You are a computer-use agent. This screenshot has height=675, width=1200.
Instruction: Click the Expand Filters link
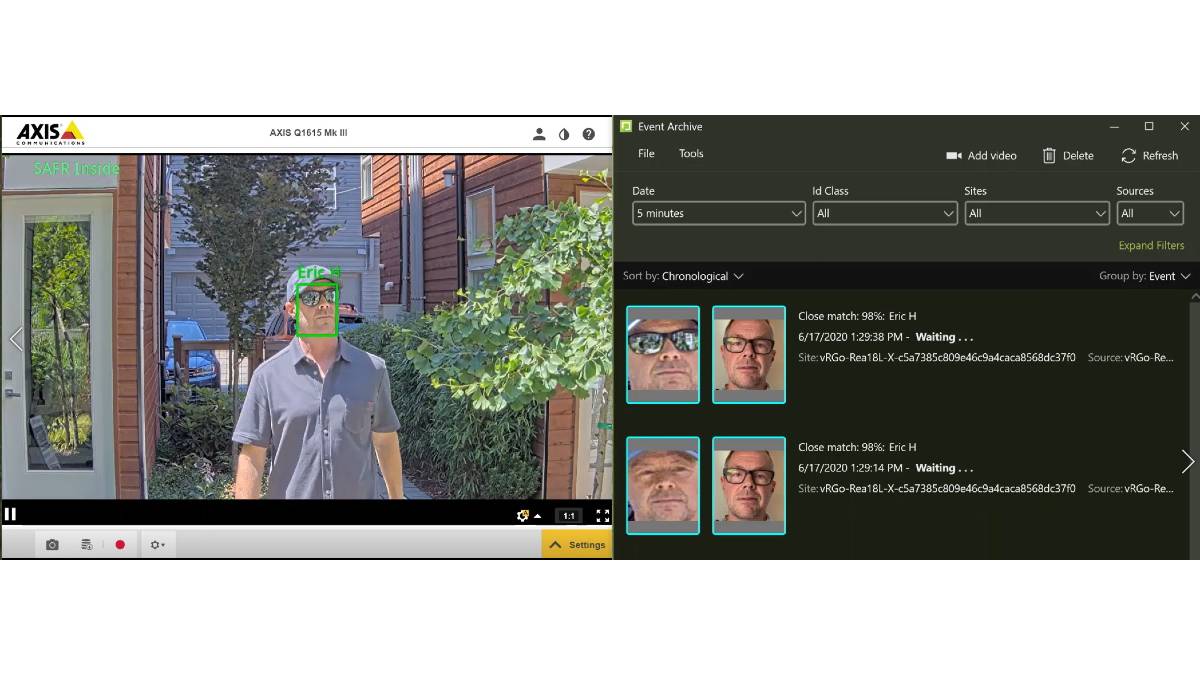(1151, 246)
